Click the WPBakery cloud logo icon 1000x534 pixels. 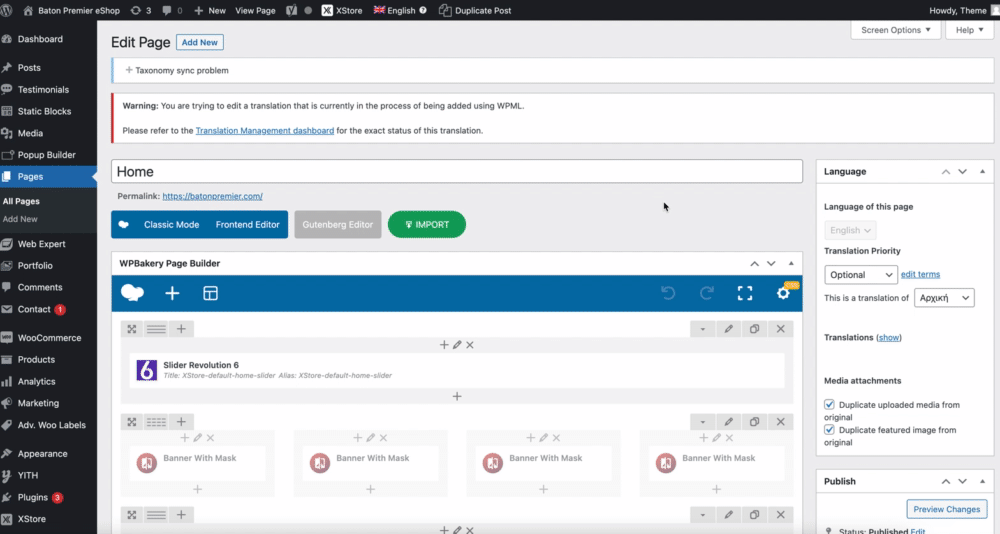coord(132,293)
